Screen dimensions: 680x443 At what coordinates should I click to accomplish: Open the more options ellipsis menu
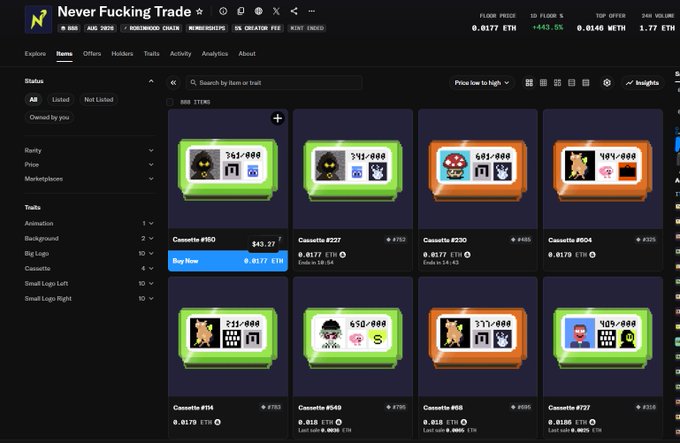311,11
